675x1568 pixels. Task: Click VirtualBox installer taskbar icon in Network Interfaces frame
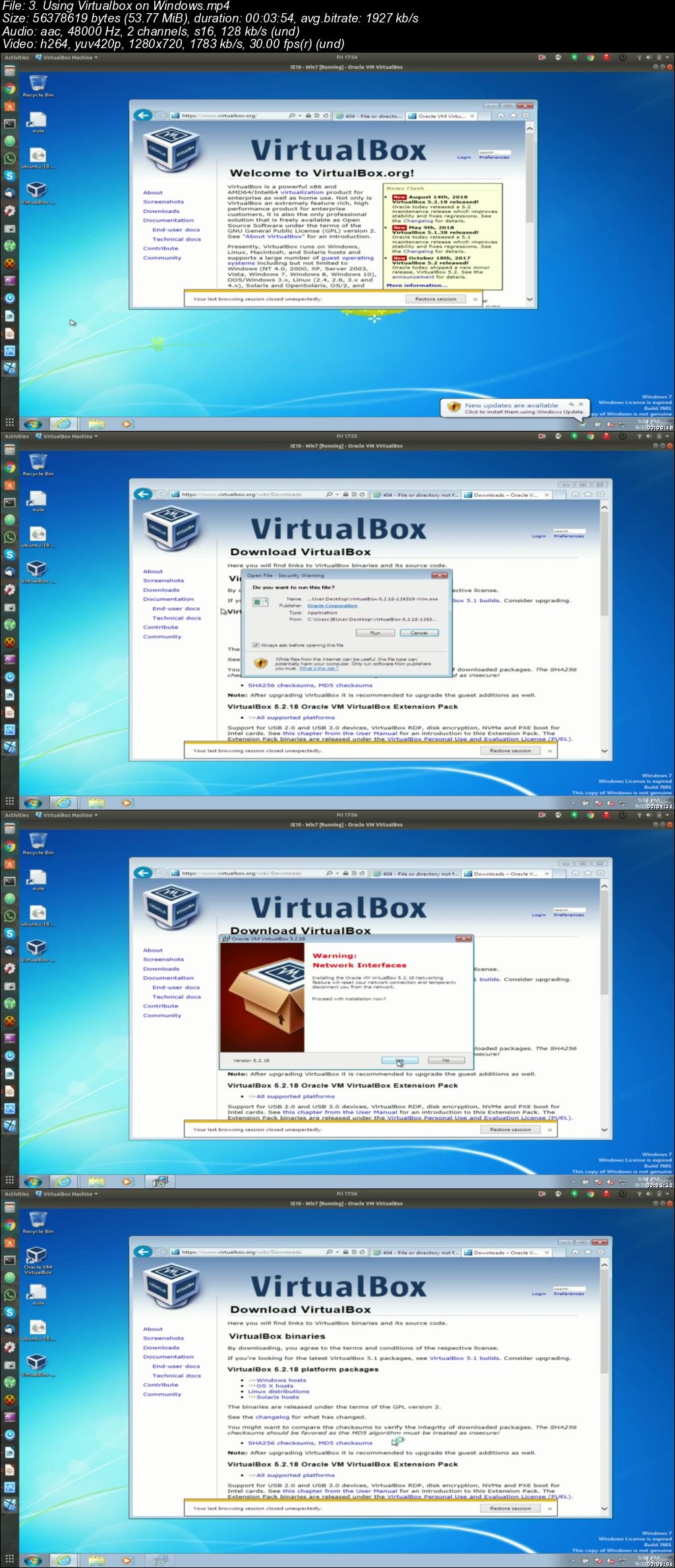159,1181
